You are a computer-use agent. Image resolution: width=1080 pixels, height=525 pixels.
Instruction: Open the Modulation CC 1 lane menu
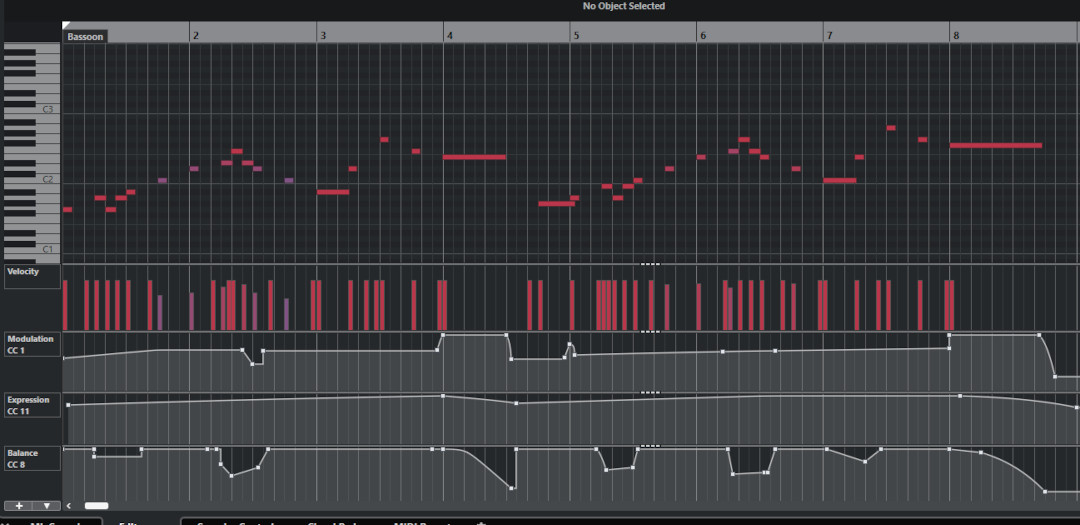(x=32, y=344)
